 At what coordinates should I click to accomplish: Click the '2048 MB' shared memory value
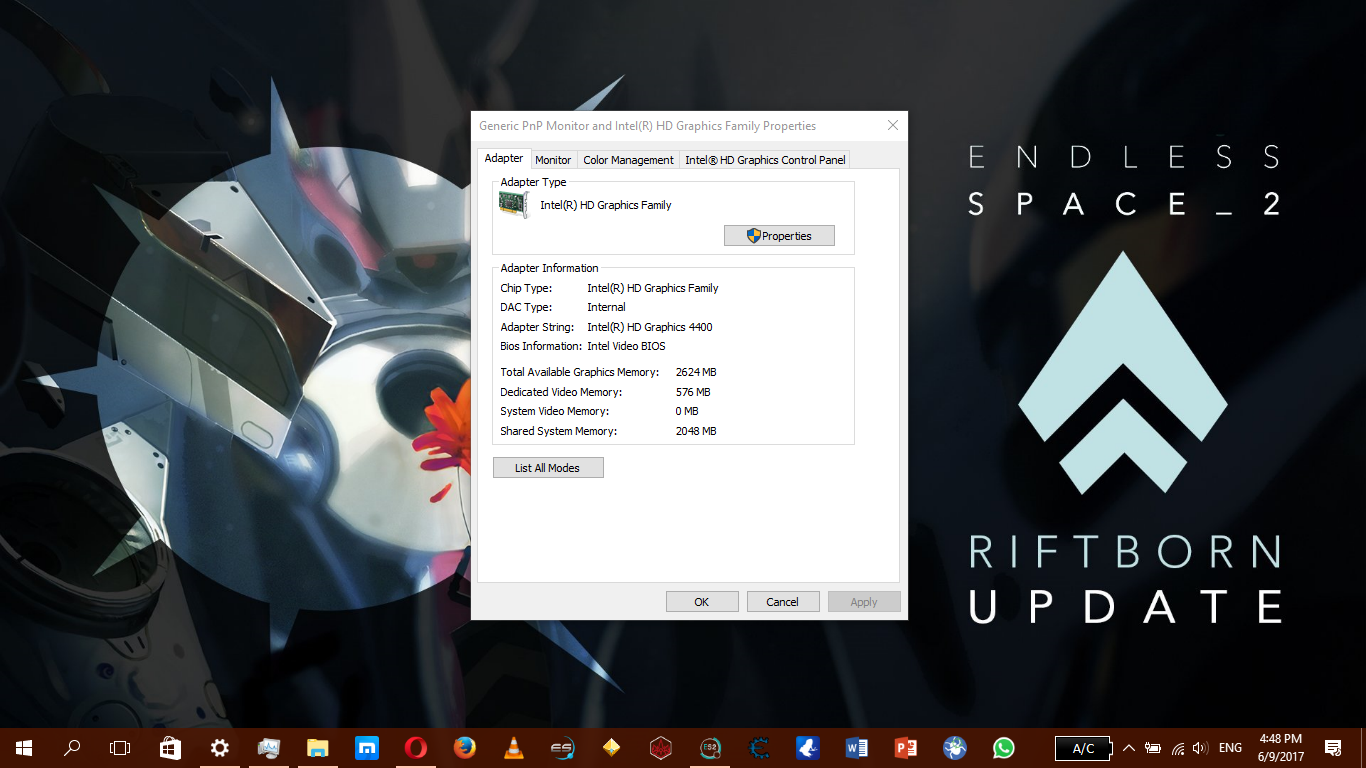pyautogui.click(x=696, y=431)
